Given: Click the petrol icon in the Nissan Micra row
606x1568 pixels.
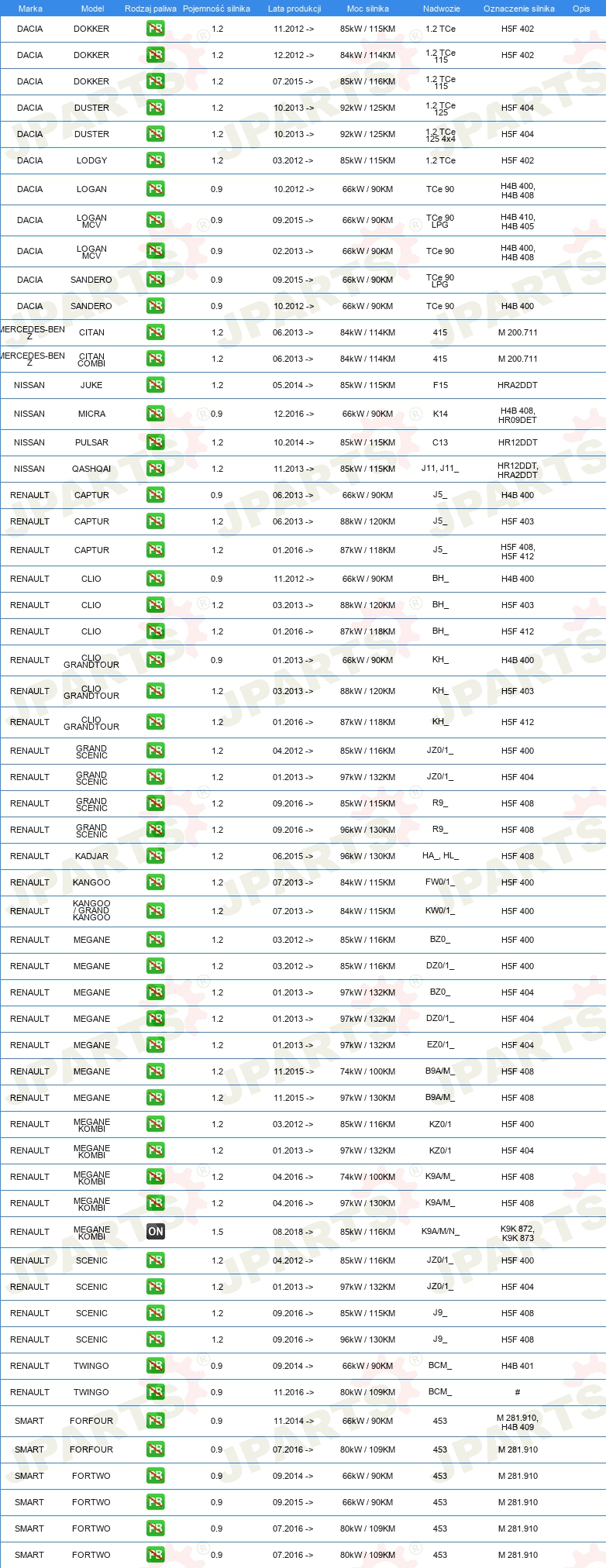Looking at the screenshot, I should (156, 414).
